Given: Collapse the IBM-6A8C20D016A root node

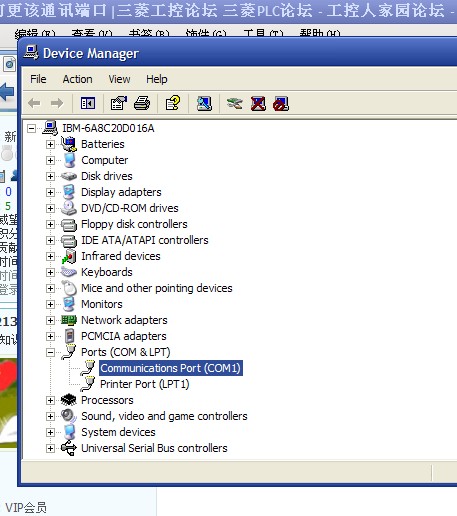Looking at the screenshot, I should coord(31,128).
